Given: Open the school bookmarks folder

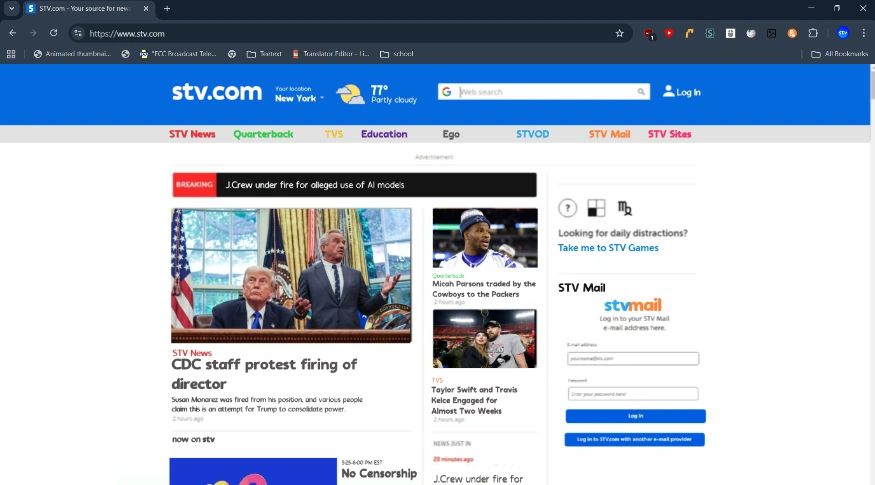Looking at the screenshot, I should (x=397, y=54).
